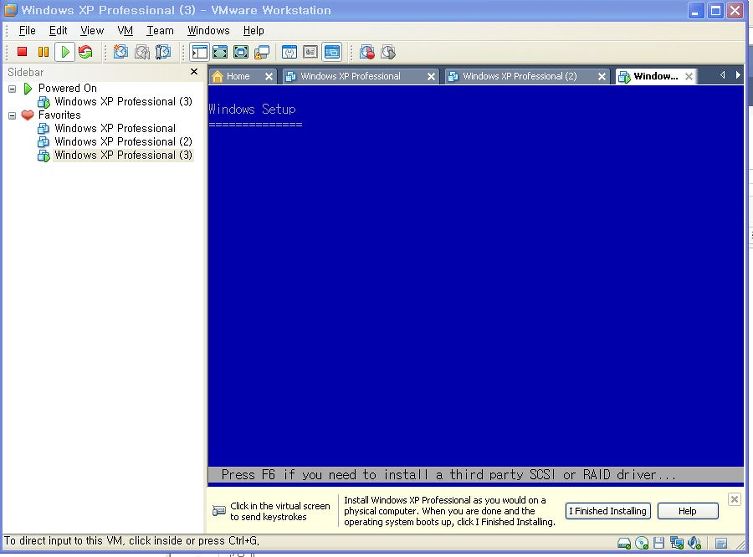The height and width of the screenshot is (557, 753).
Task: Close the Windows XP Professional (2) tab
Action: (x=602, y=76)
